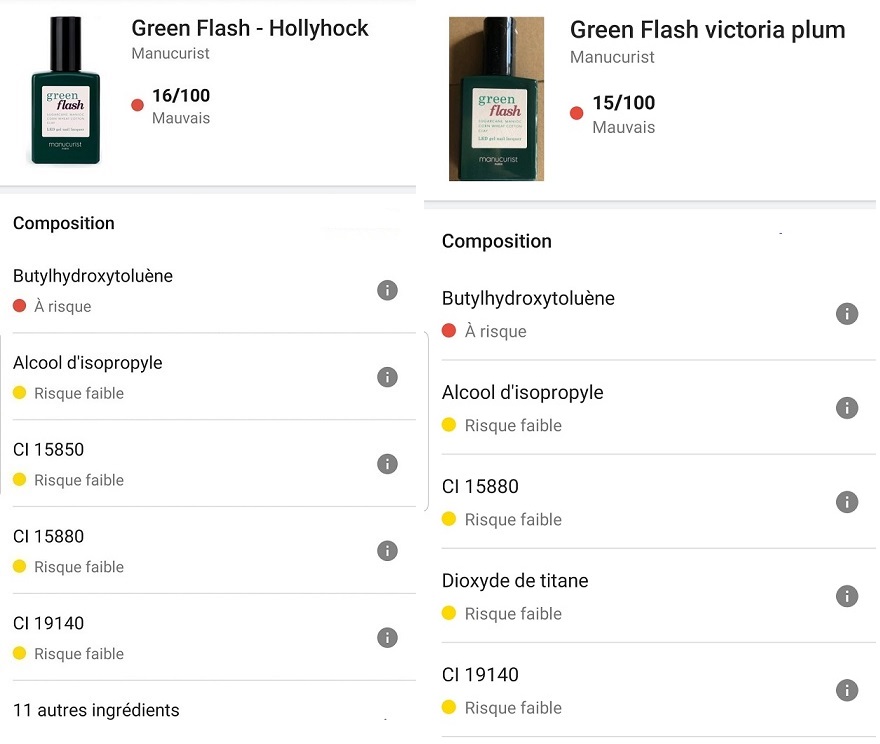
Task: Tap info icon for Victoria Plum CI 19140
Action: coord(847,690)
